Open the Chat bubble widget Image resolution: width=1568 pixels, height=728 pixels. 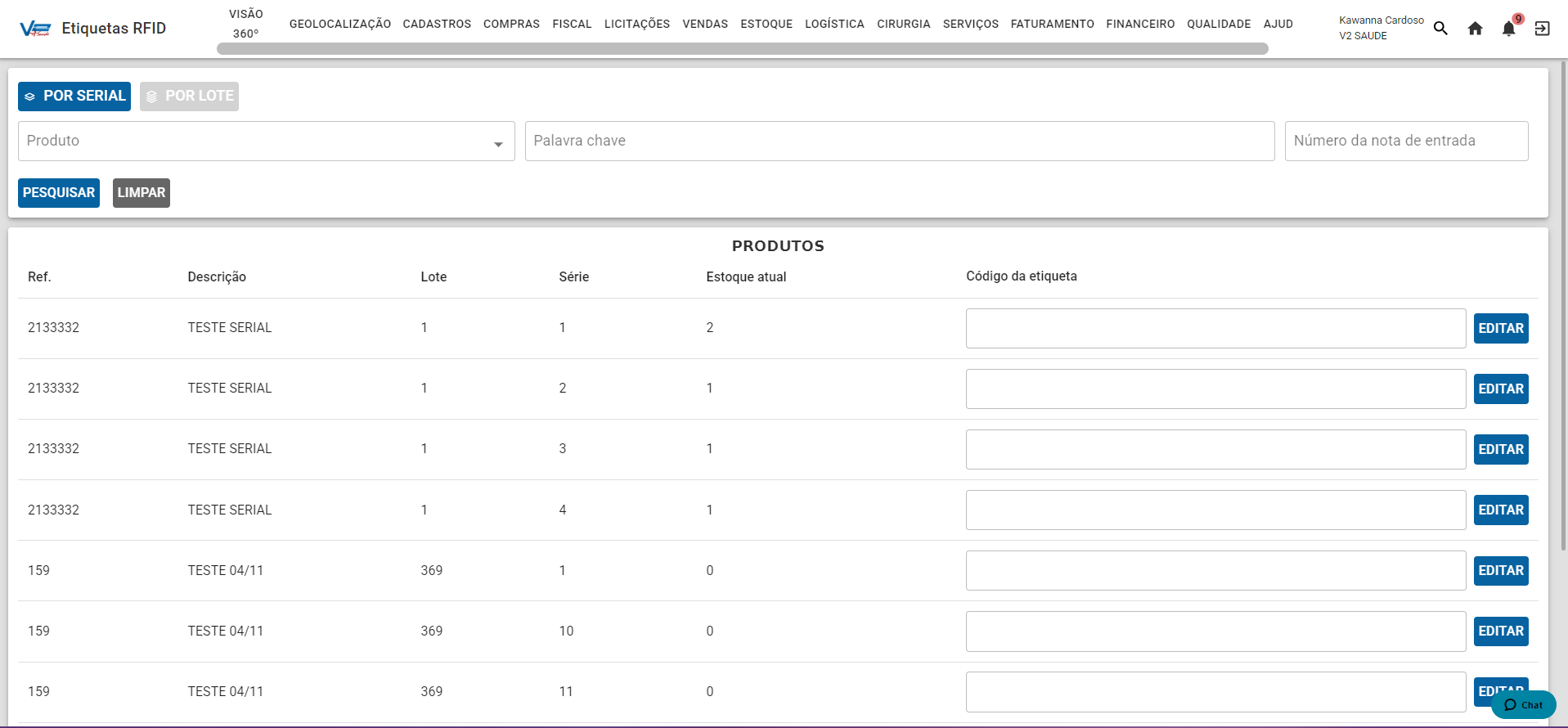(1523, 704)
